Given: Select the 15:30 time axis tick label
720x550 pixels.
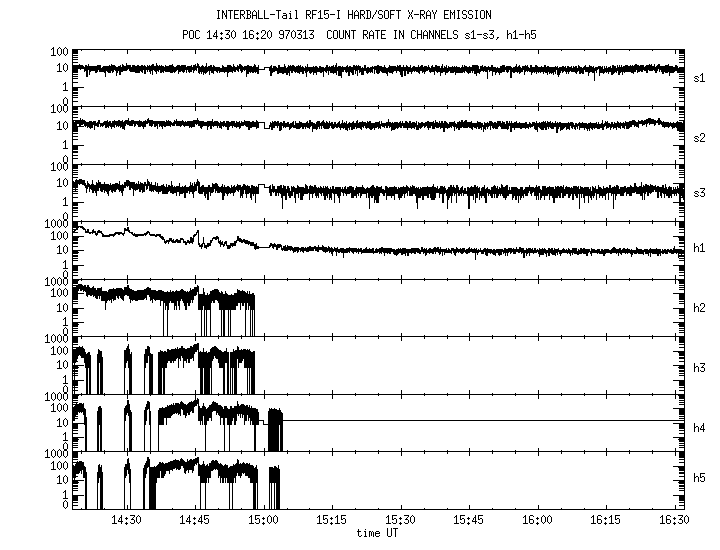Looking at the screenshot, I should pyautogui.click(x=401, y=522).
